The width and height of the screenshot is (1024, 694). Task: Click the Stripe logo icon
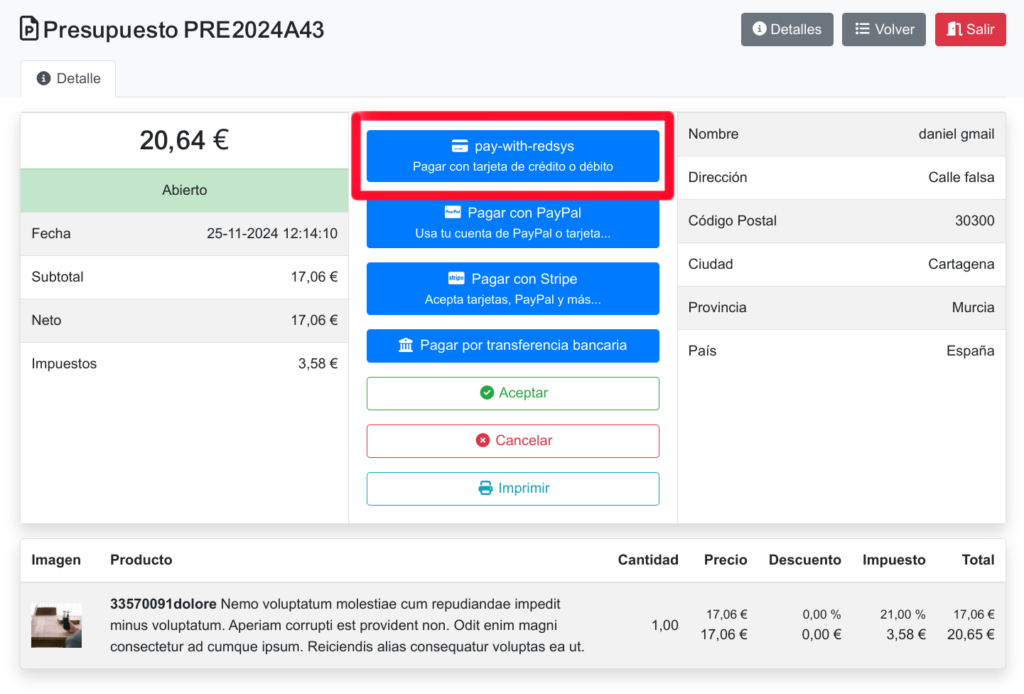(x=456, y=279)
